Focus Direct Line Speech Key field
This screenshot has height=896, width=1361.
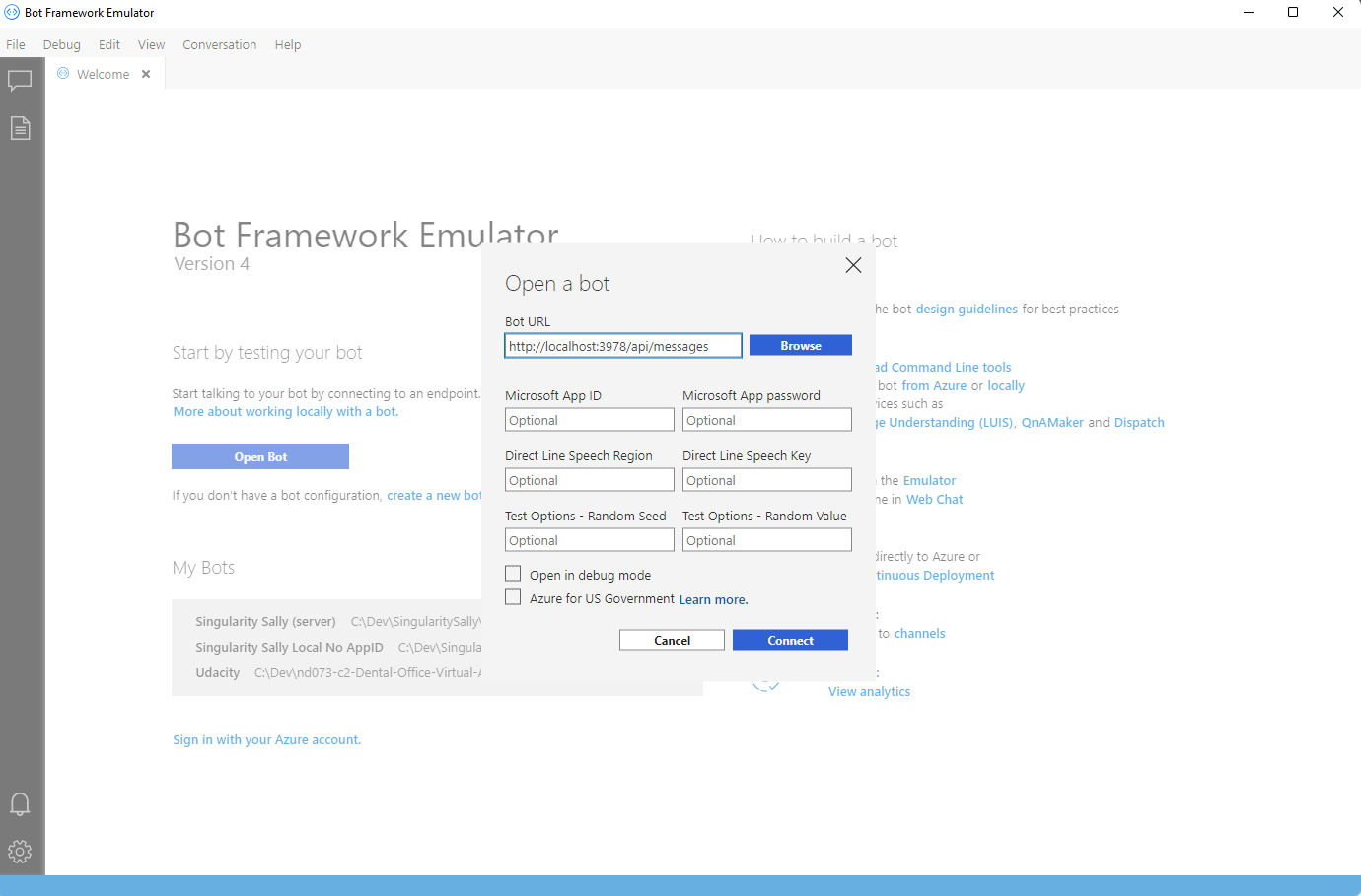767,480
